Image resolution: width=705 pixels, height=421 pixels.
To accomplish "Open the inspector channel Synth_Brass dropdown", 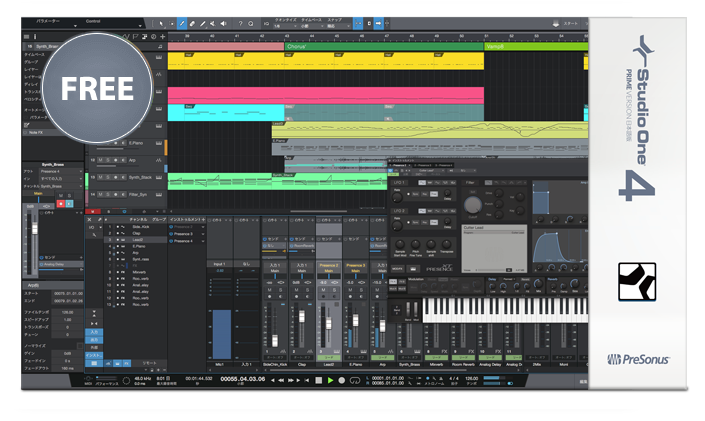I will click(x=61, y=186).
